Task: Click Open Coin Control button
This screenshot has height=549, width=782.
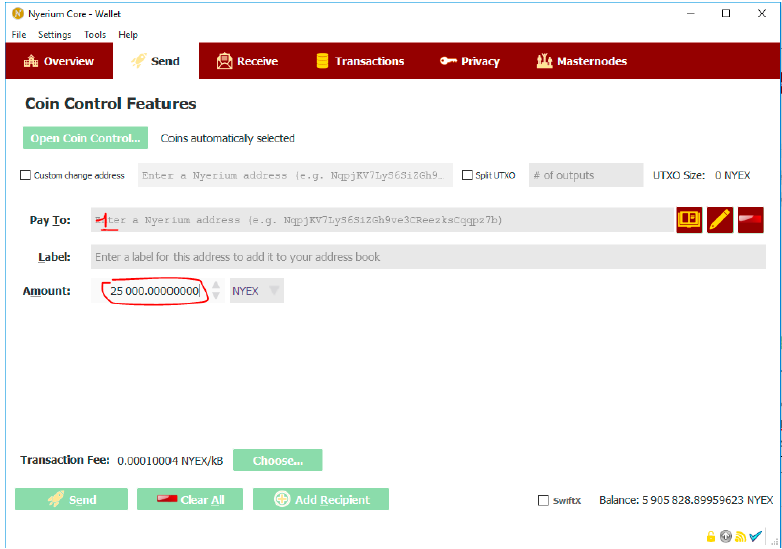Action: (x=85, y=138)
